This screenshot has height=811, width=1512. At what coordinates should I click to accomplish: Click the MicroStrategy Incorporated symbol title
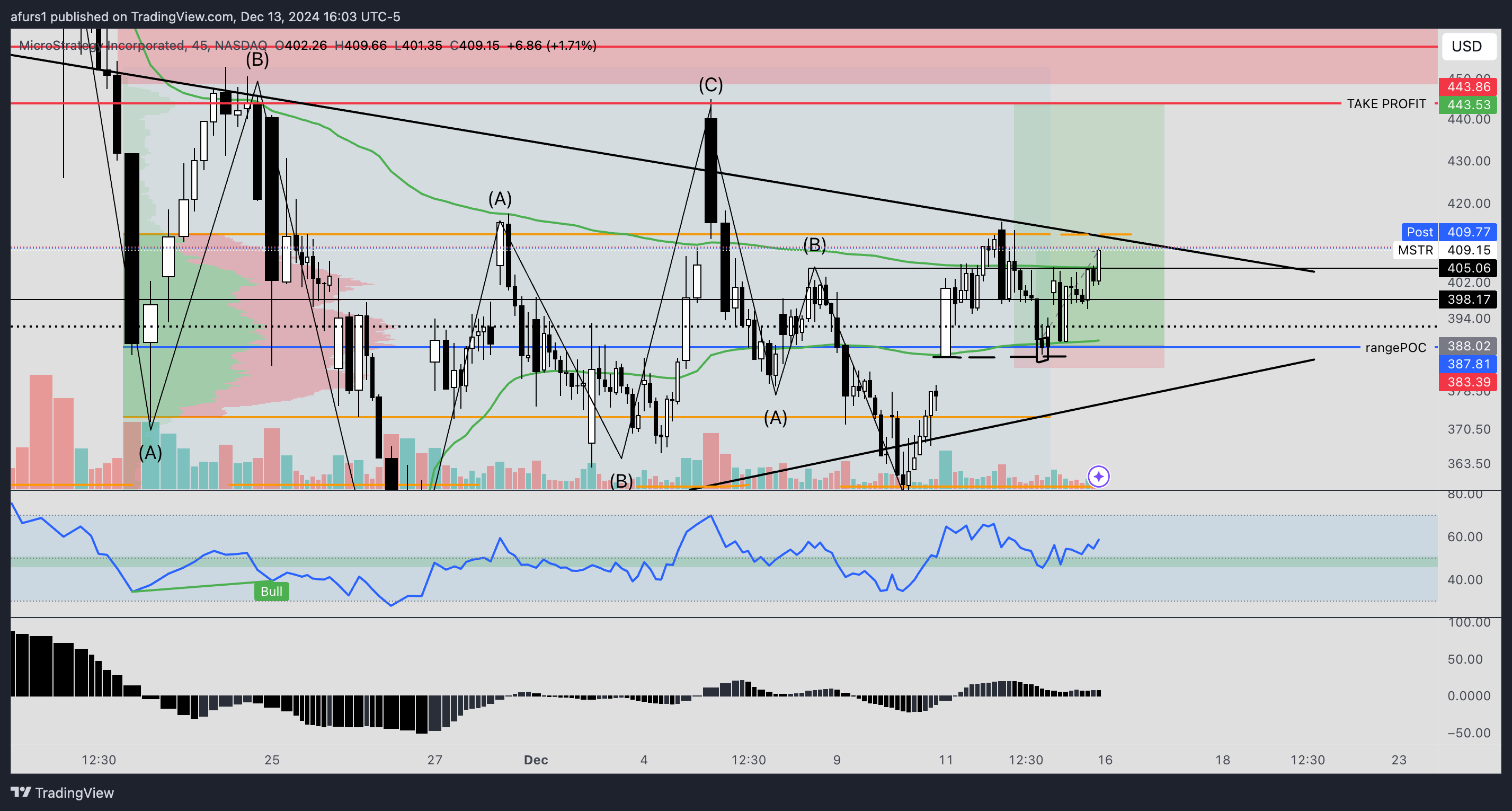[102, 45]
